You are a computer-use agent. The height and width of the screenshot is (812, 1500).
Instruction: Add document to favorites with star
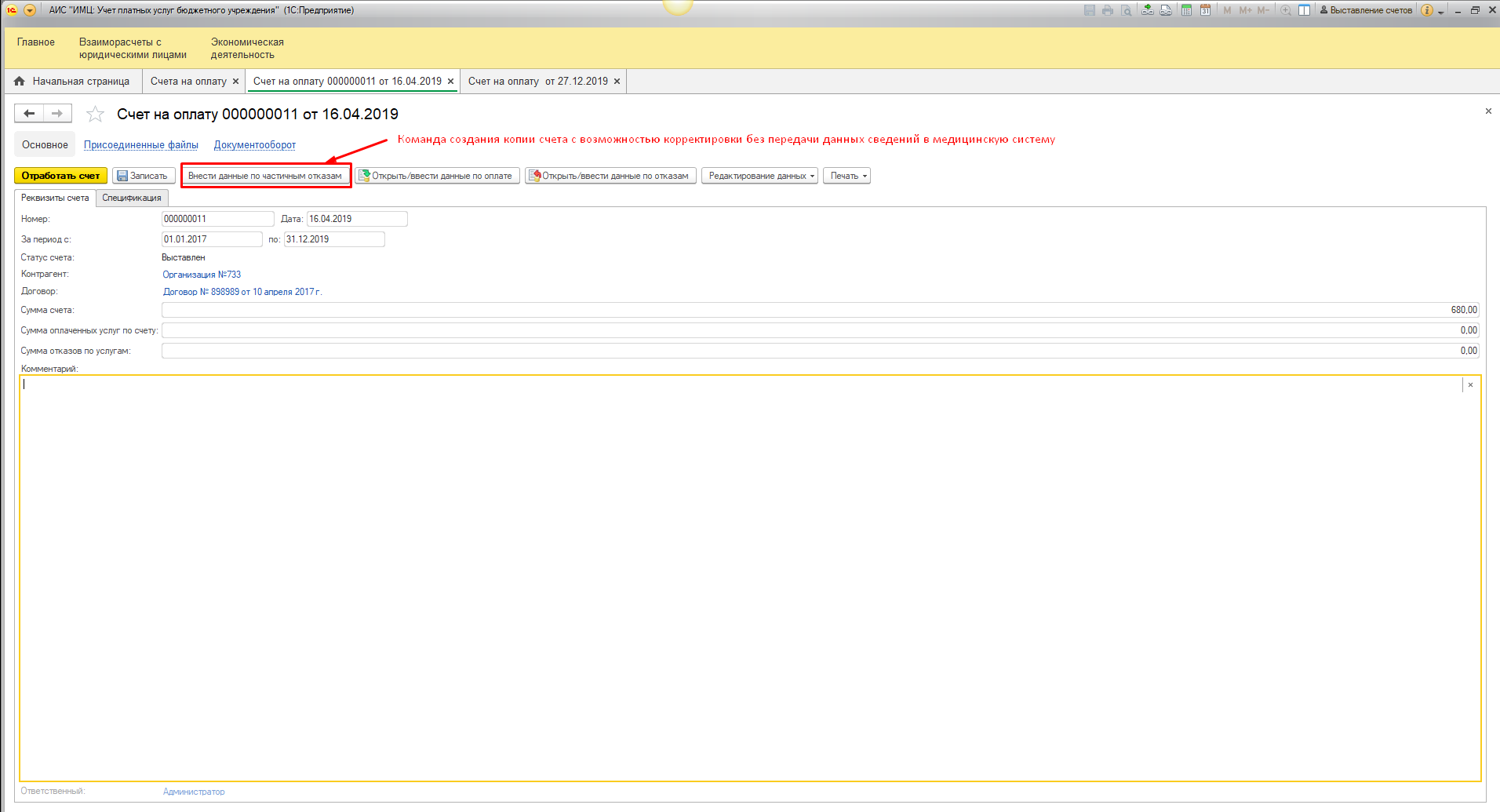[x=95, y=115]
